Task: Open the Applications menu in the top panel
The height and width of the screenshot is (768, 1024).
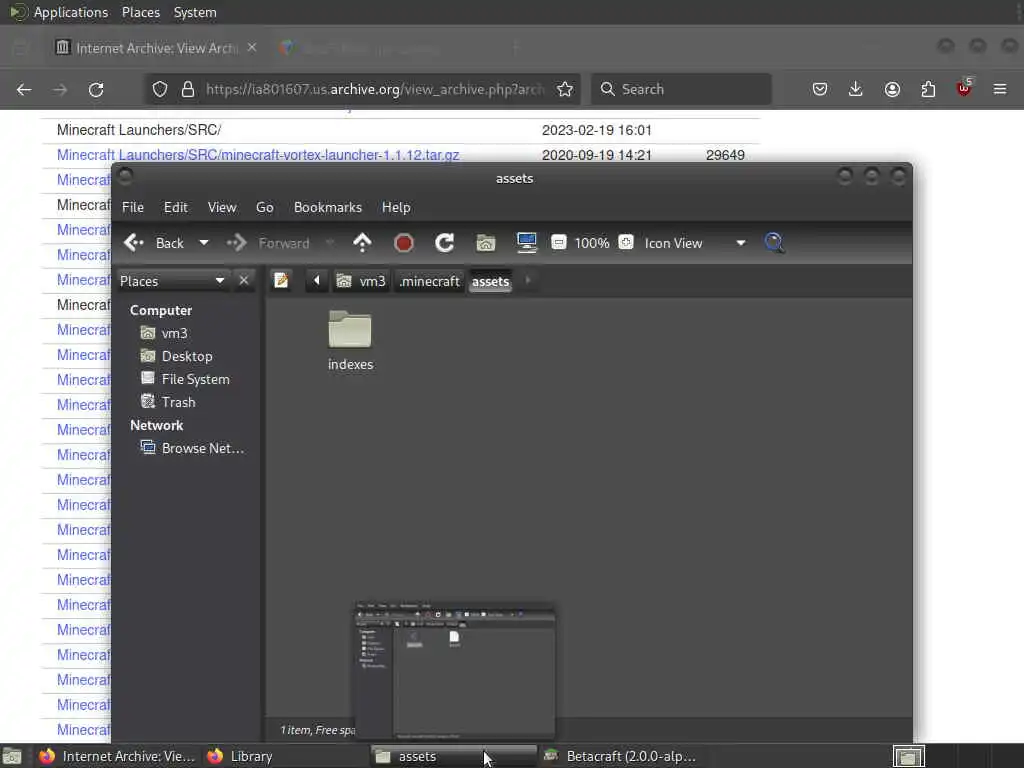Action: 71,12
